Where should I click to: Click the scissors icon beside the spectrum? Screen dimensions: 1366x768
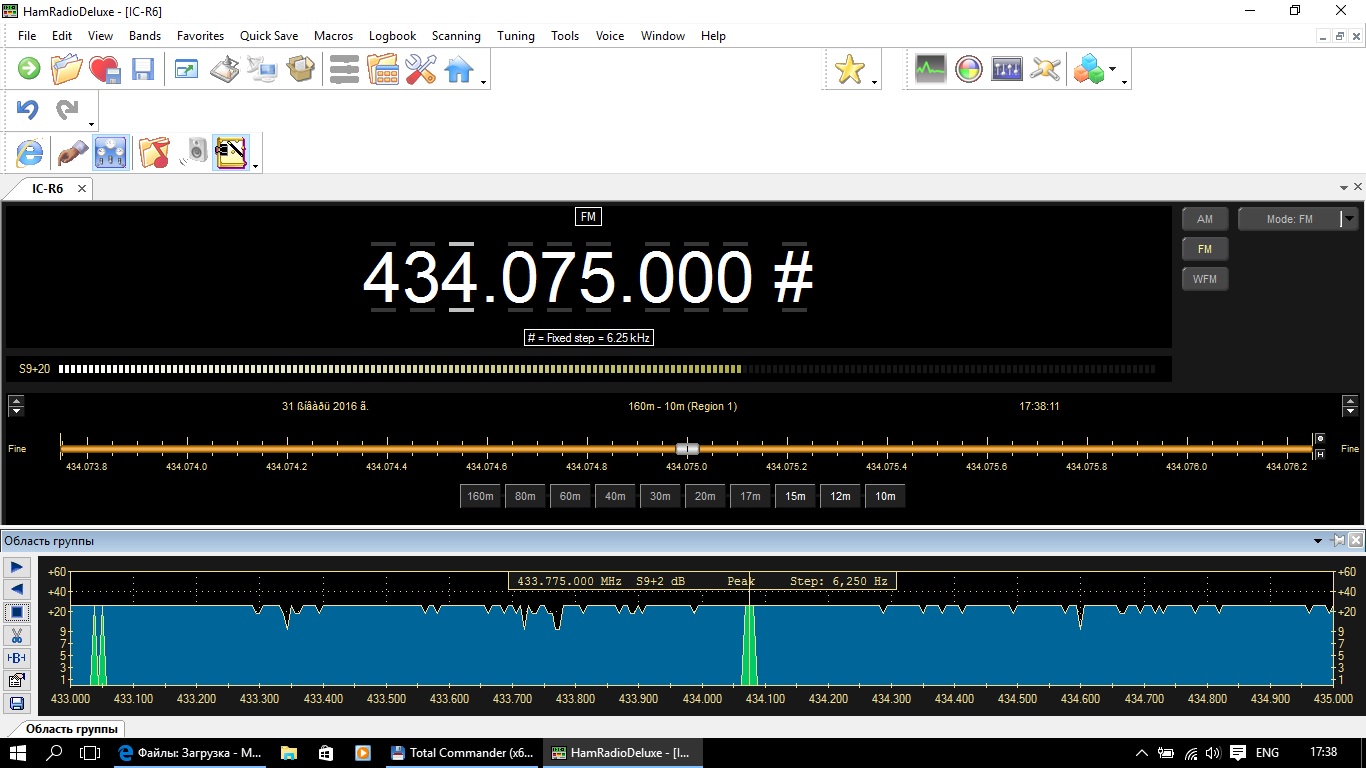coord(17,635)
